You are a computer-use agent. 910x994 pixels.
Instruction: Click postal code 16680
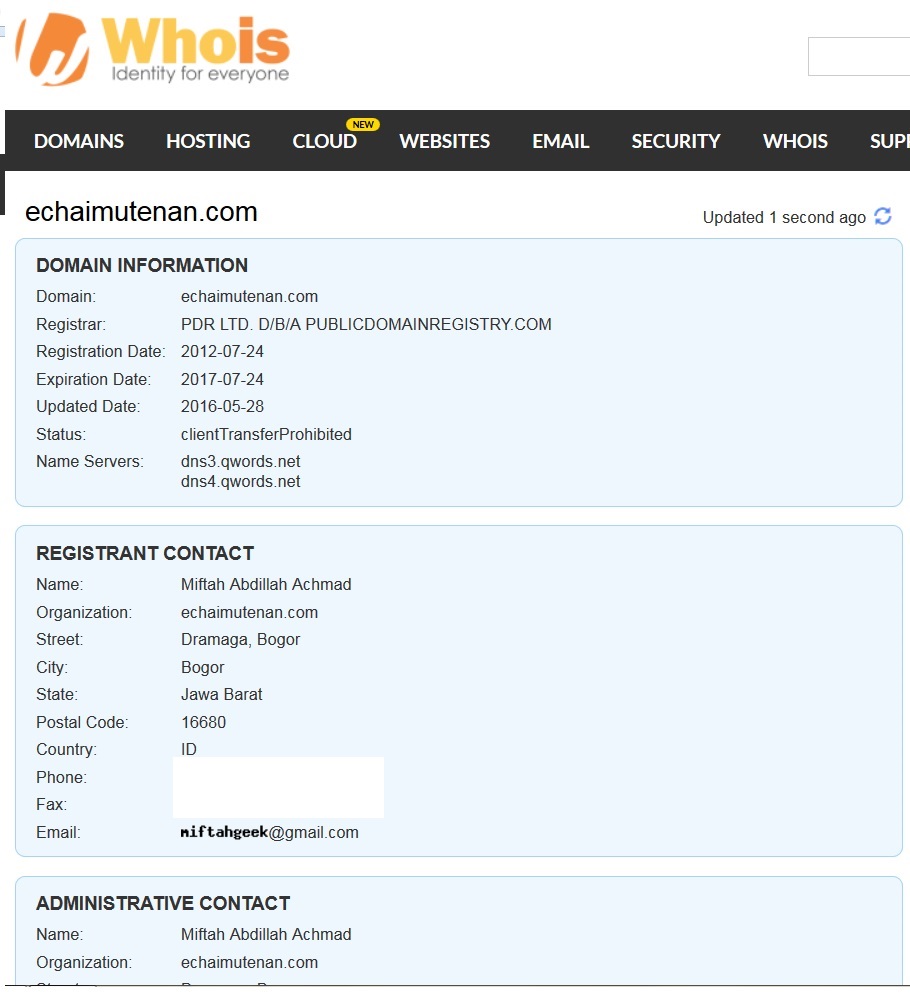204,723
